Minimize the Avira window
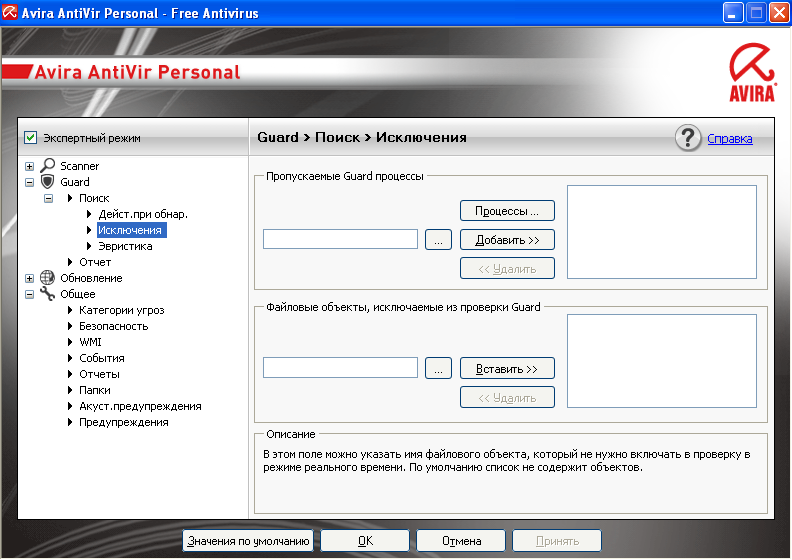The image size is (792, 560). click(x=733, y=13)
